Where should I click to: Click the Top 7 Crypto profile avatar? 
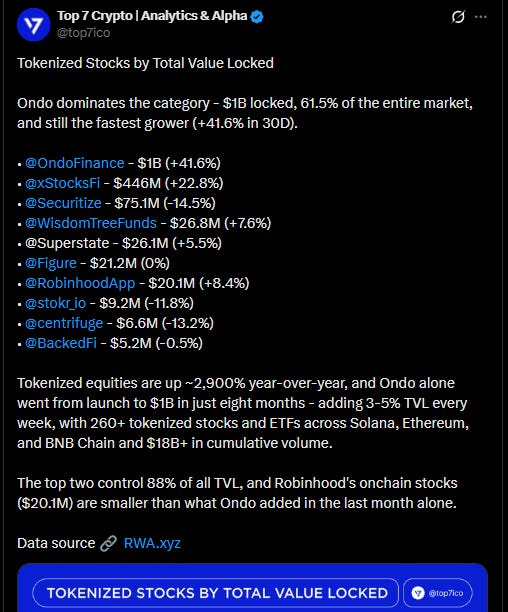click(34, 24)
